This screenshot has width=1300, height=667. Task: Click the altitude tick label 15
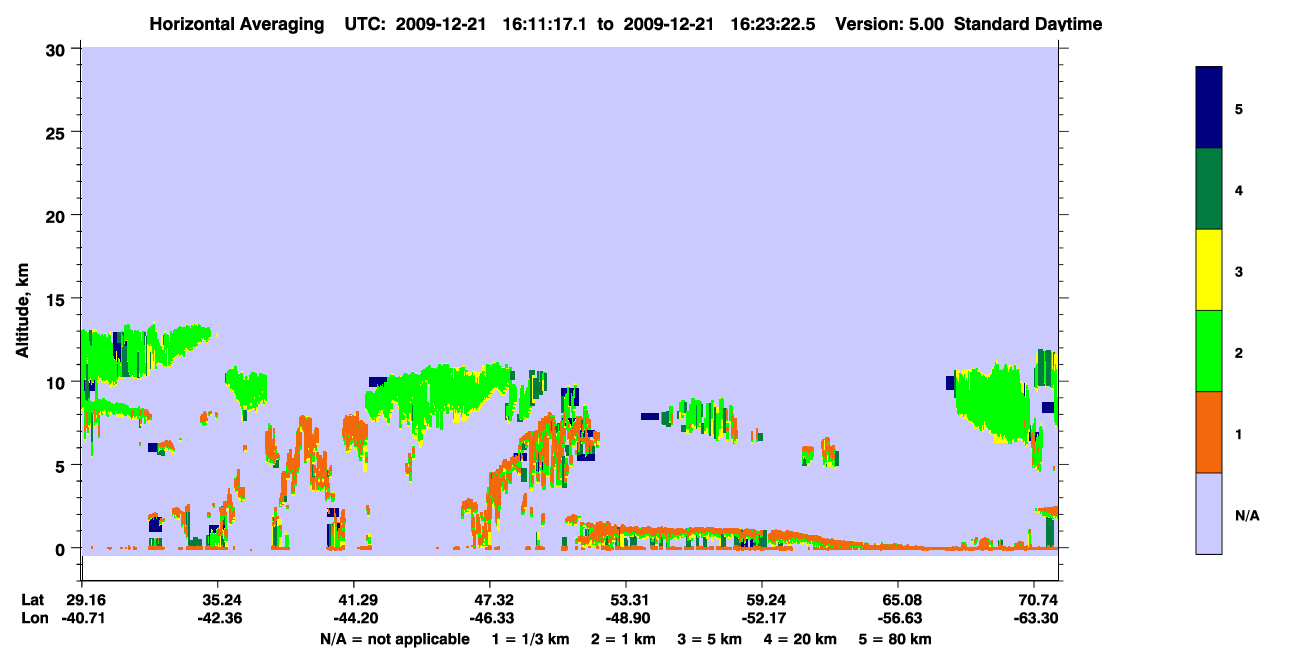[x=58, y=299]
